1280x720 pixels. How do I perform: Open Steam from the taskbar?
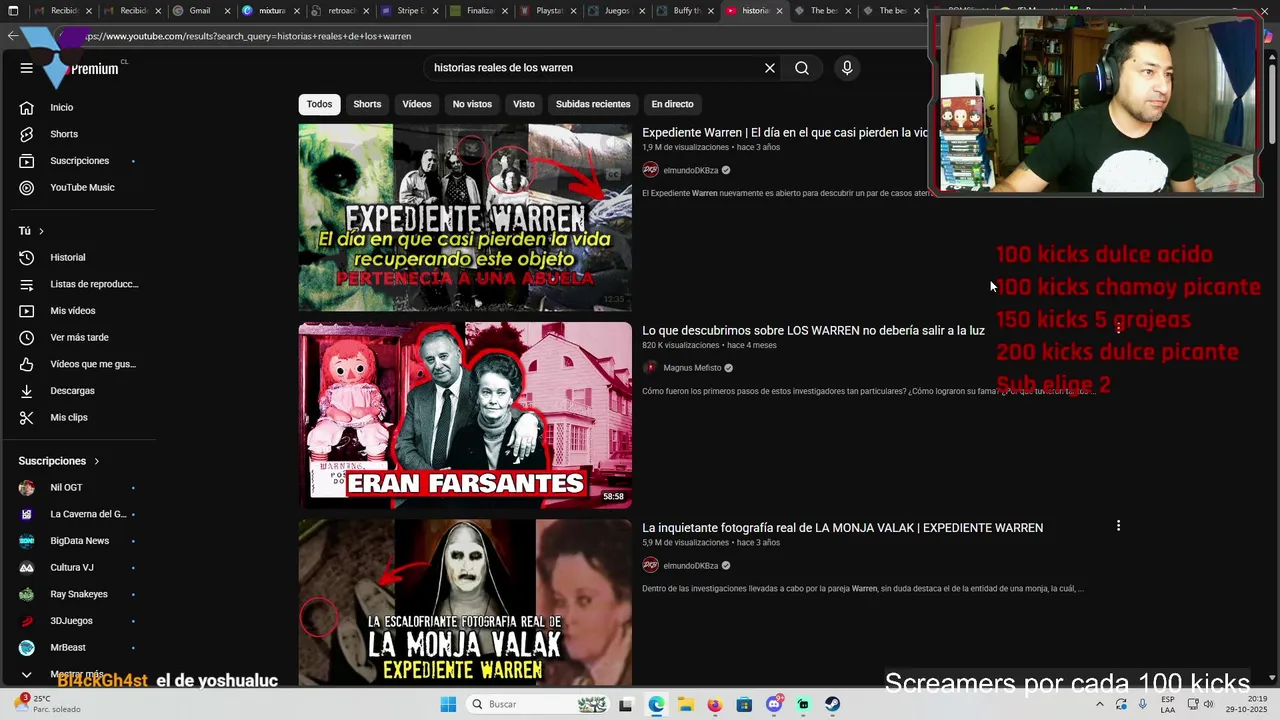(x=832, y=704)
